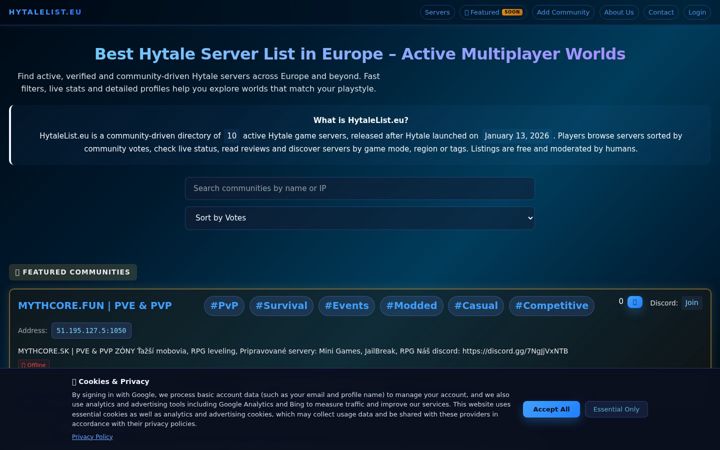Image resolution: width=720 pixels, height=450 pixels.
Task: Select the #Survival tag
Action: pyautogui.click(x=281, y=306)
